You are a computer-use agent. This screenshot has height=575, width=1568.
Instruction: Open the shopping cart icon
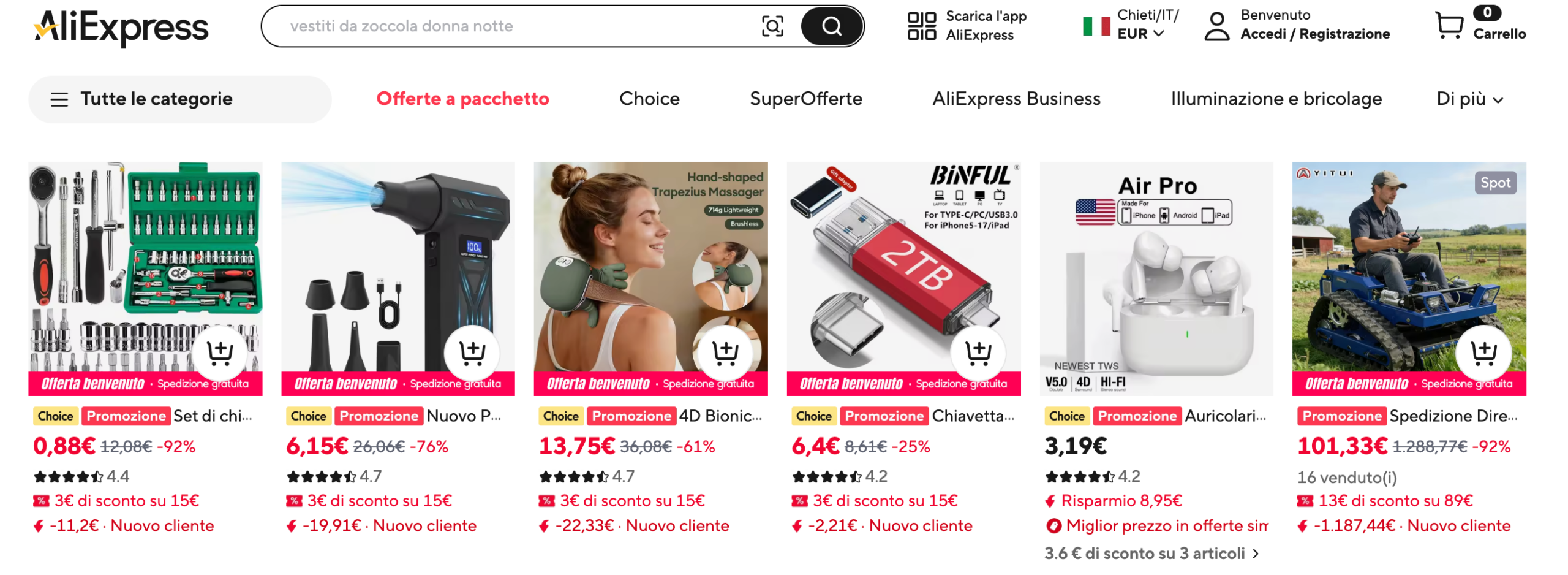pos(1448,26)
